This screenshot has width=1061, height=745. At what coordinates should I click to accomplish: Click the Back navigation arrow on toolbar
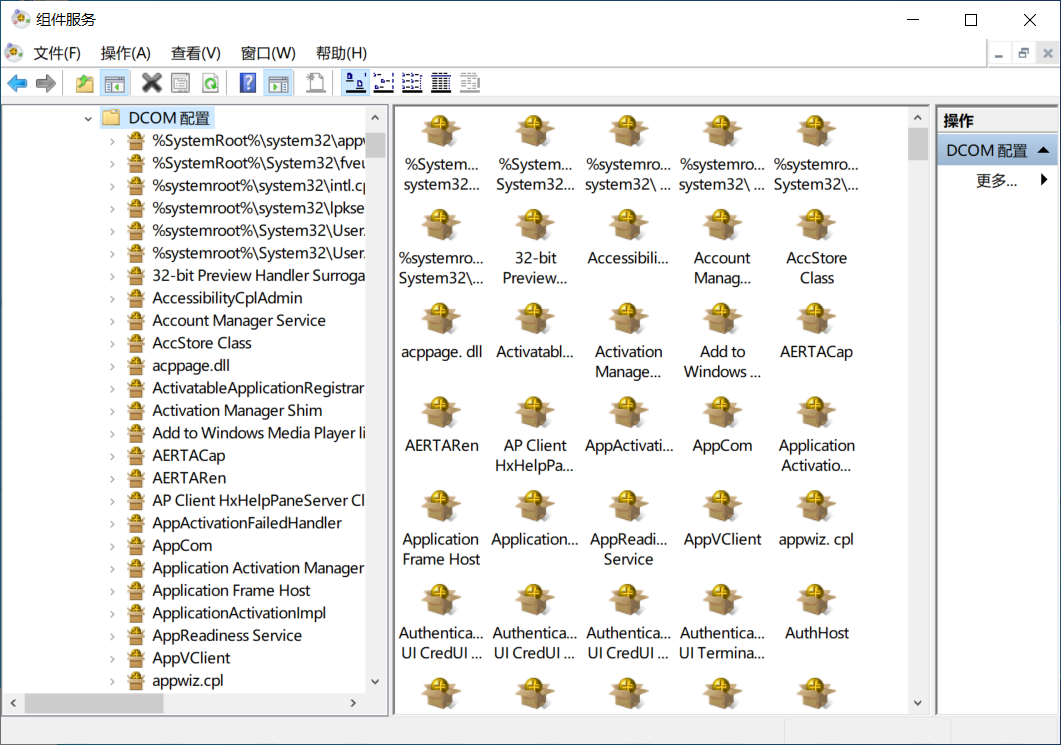17,83
